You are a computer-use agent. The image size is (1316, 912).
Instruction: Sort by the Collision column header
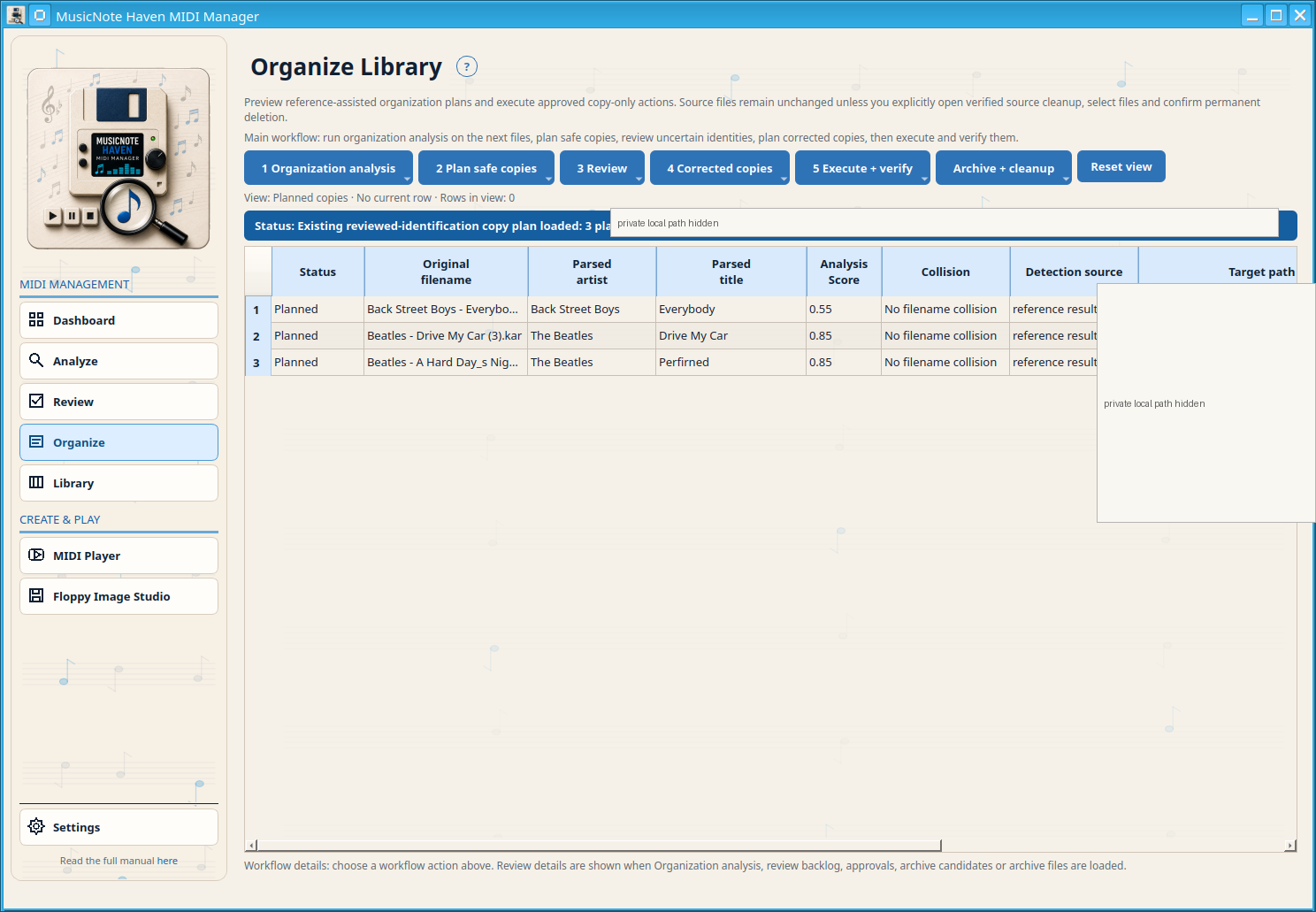(x=945, y=272)
